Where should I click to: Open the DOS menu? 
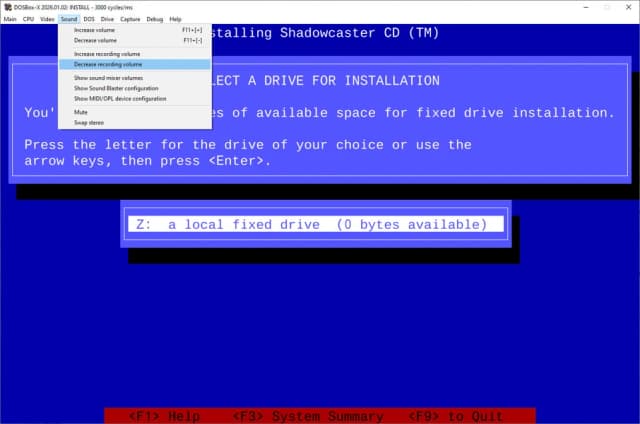pyautogui.click(x=89, y=19)
